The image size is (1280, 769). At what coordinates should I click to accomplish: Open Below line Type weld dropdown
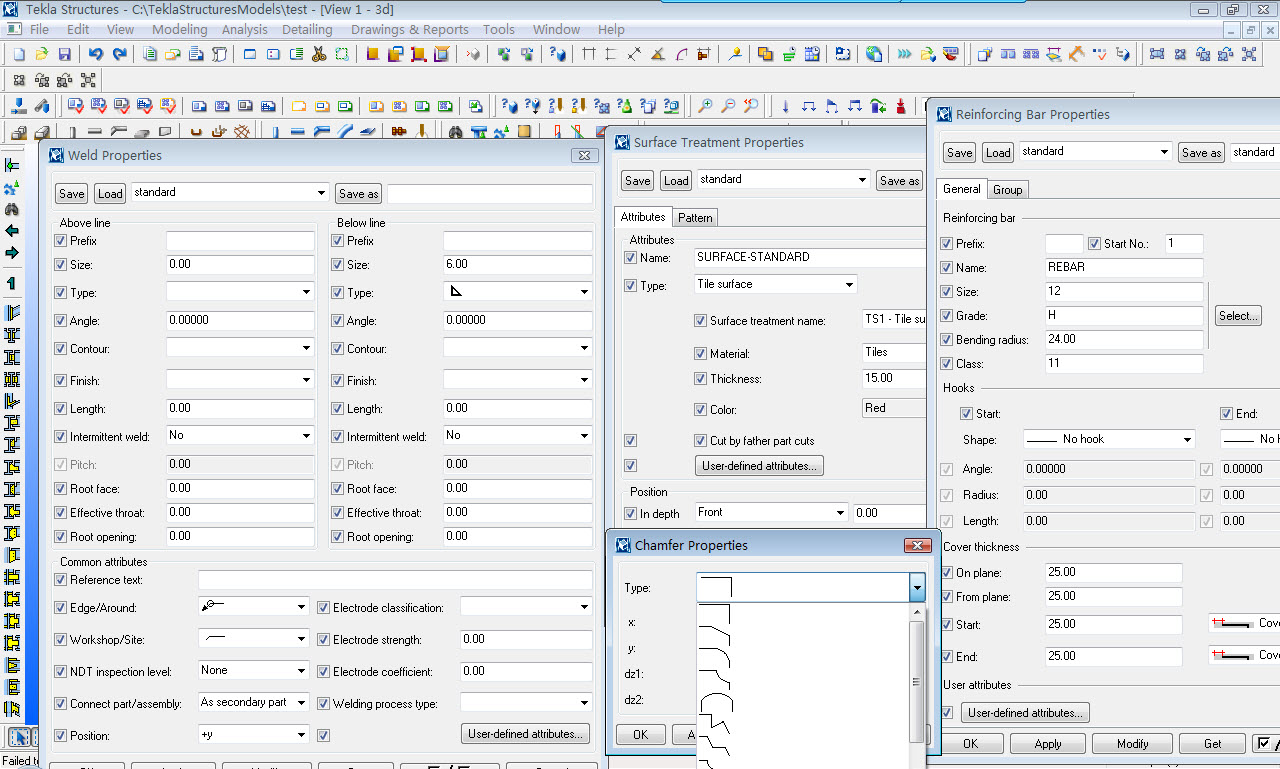(x=584, y=292)
